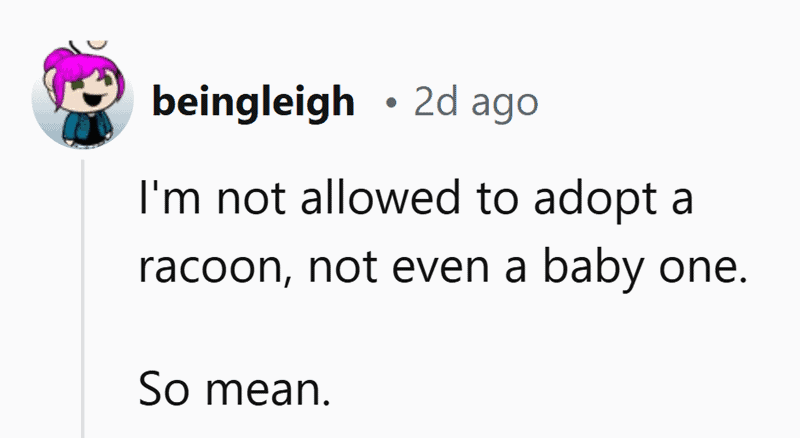Click the beingleigh username link

[253, 103]
